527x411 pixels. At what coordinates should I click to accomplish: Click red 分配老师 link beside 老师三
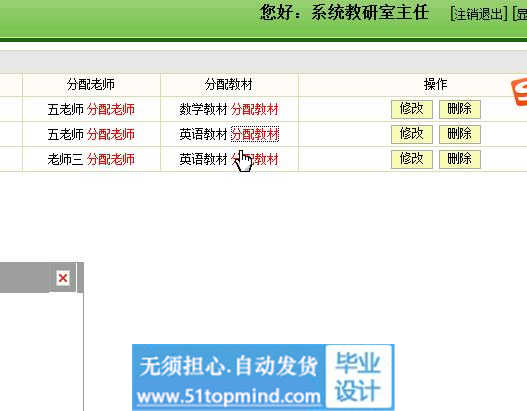click(x=111, y=159)
